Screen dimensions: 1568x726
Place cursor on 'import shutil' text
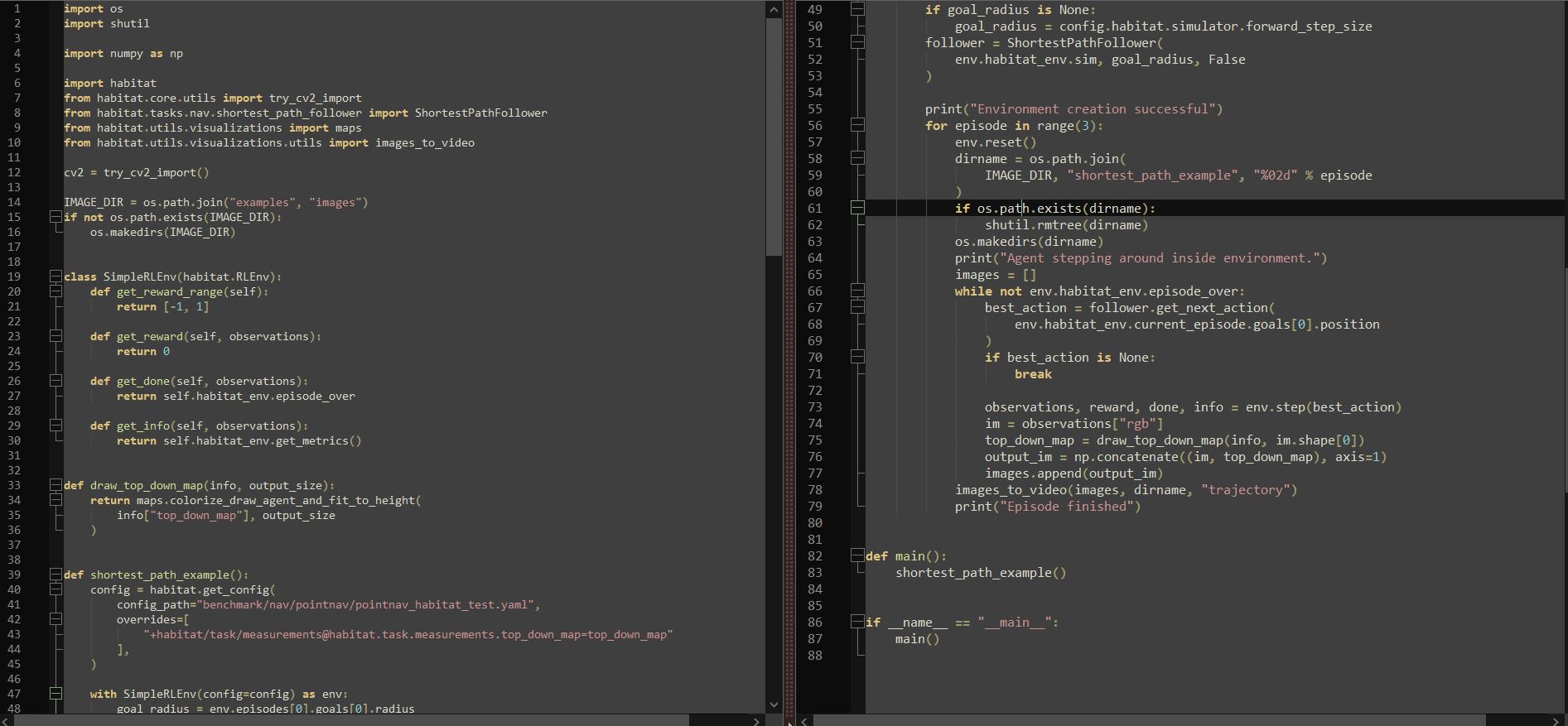107,23
